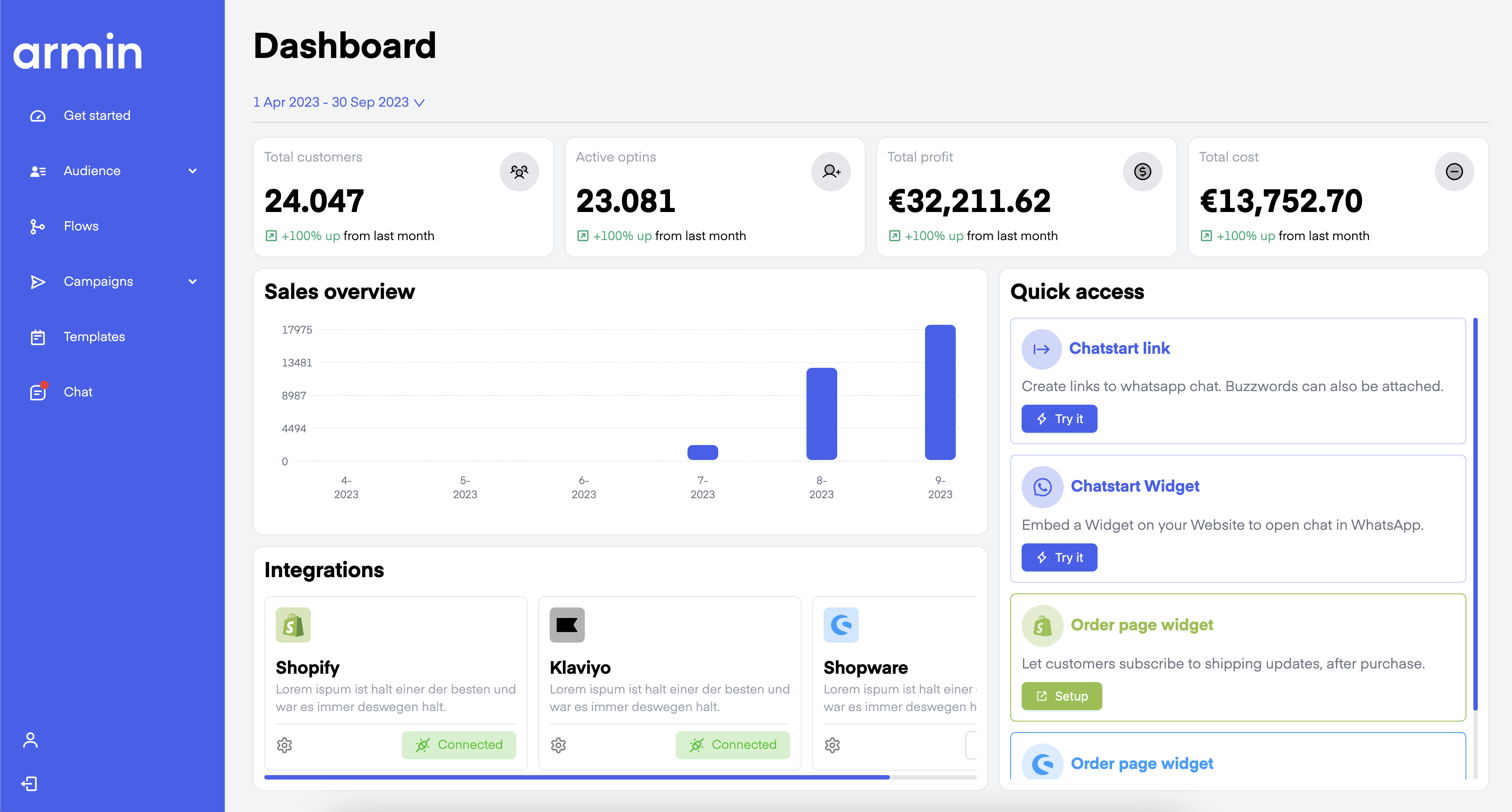Open Shopify integration settings gear

click(284, 745)
